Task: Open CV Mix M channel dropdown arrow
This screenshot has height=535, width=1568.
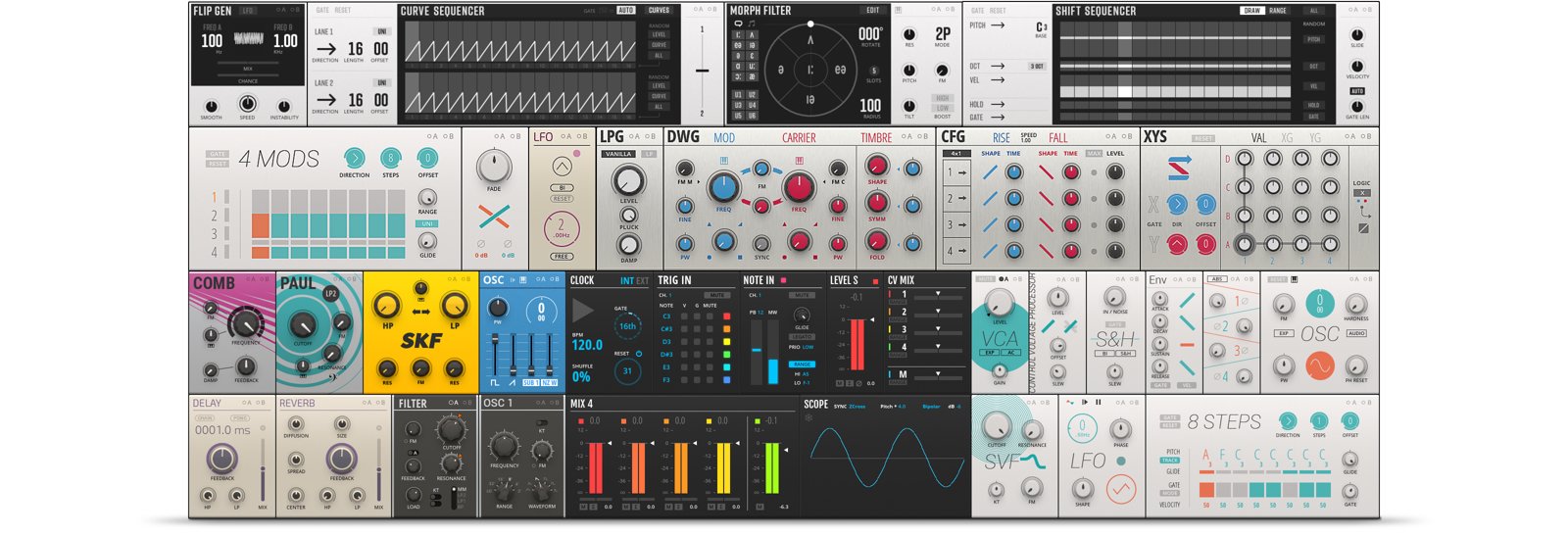Action: pos(938,373)
